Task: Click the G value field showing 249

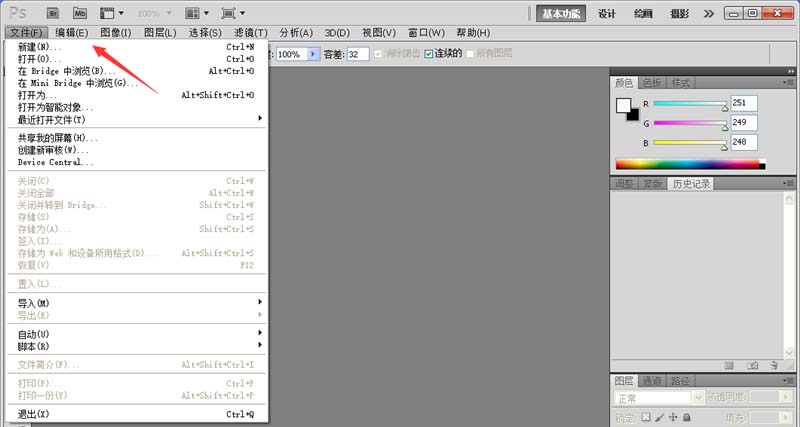Action: click(744, 122)
